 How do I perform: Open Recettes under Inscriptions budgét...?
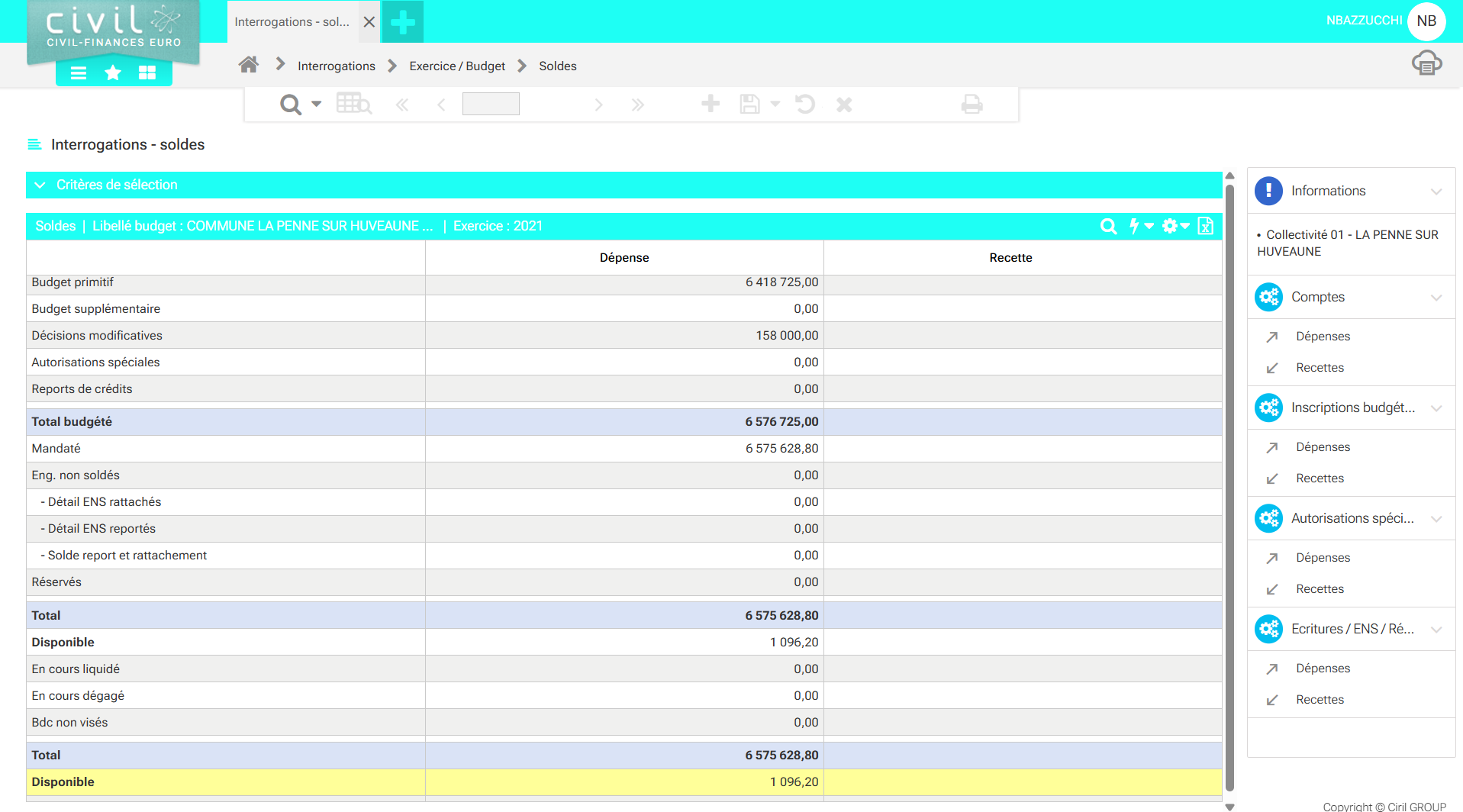click(x=1320, y=478)
